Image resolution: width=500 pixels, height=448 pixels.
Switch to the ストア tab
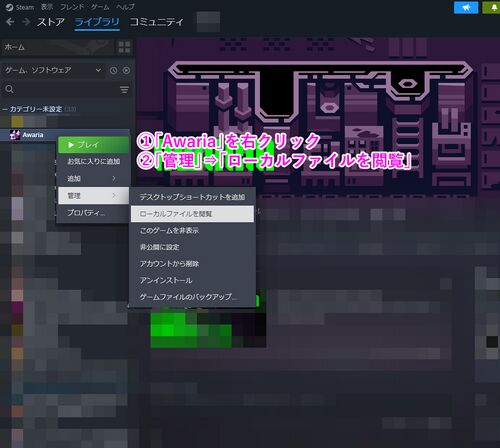(51, 22)
